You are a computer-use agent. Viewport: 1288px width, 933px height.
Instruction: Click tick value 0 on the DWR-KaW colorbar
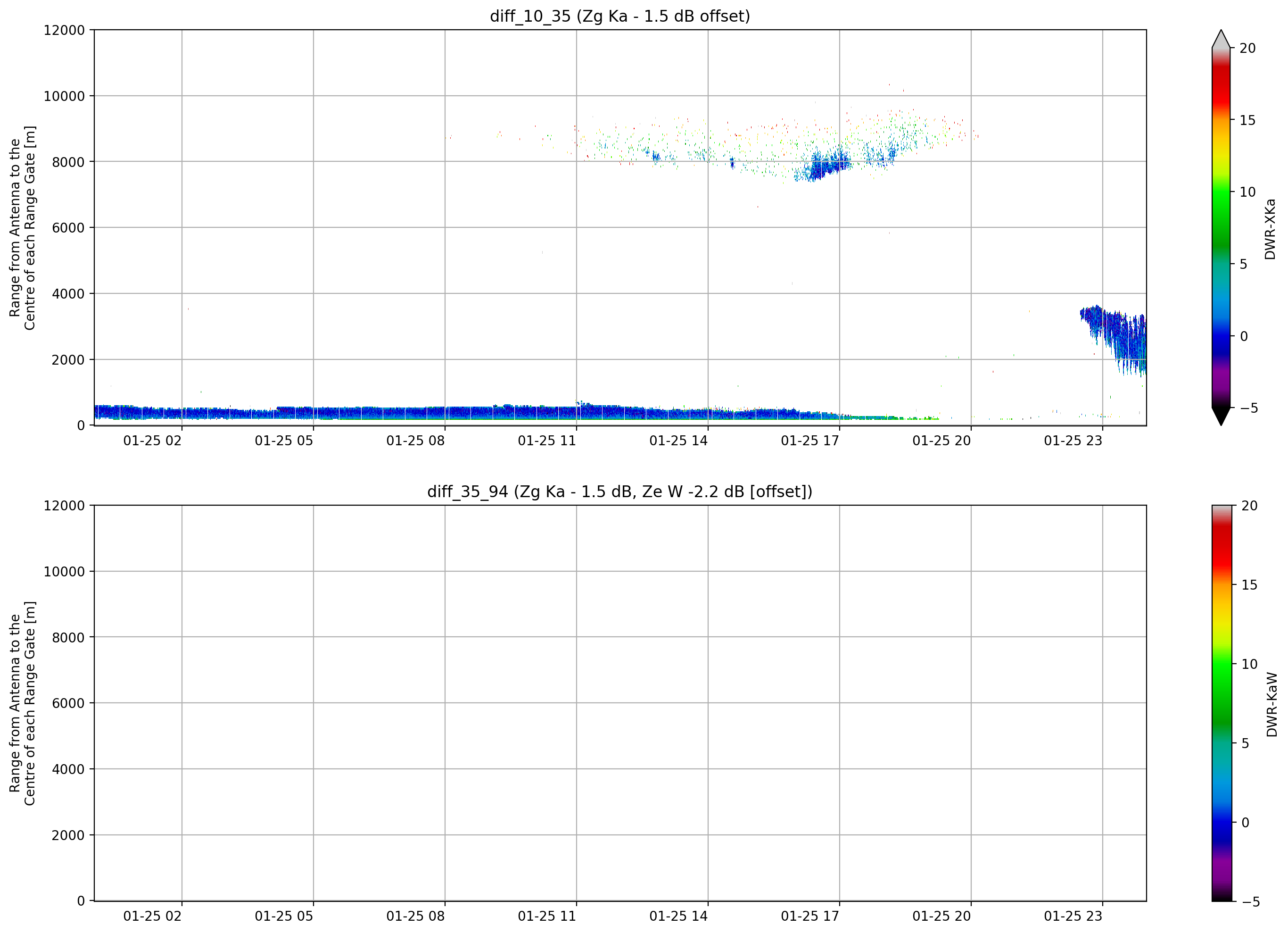click(1246, 823)
